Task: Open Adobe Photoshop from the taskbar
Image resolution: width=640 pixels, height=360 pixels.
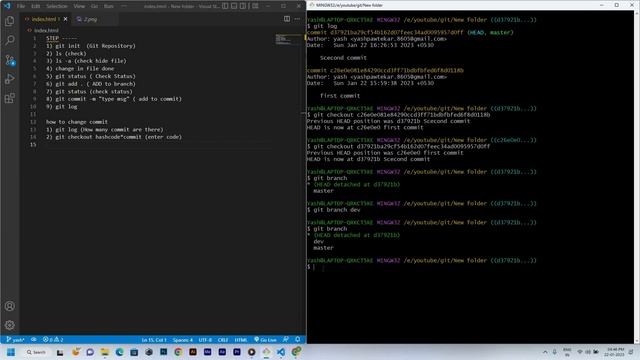Action: [163, 352]
